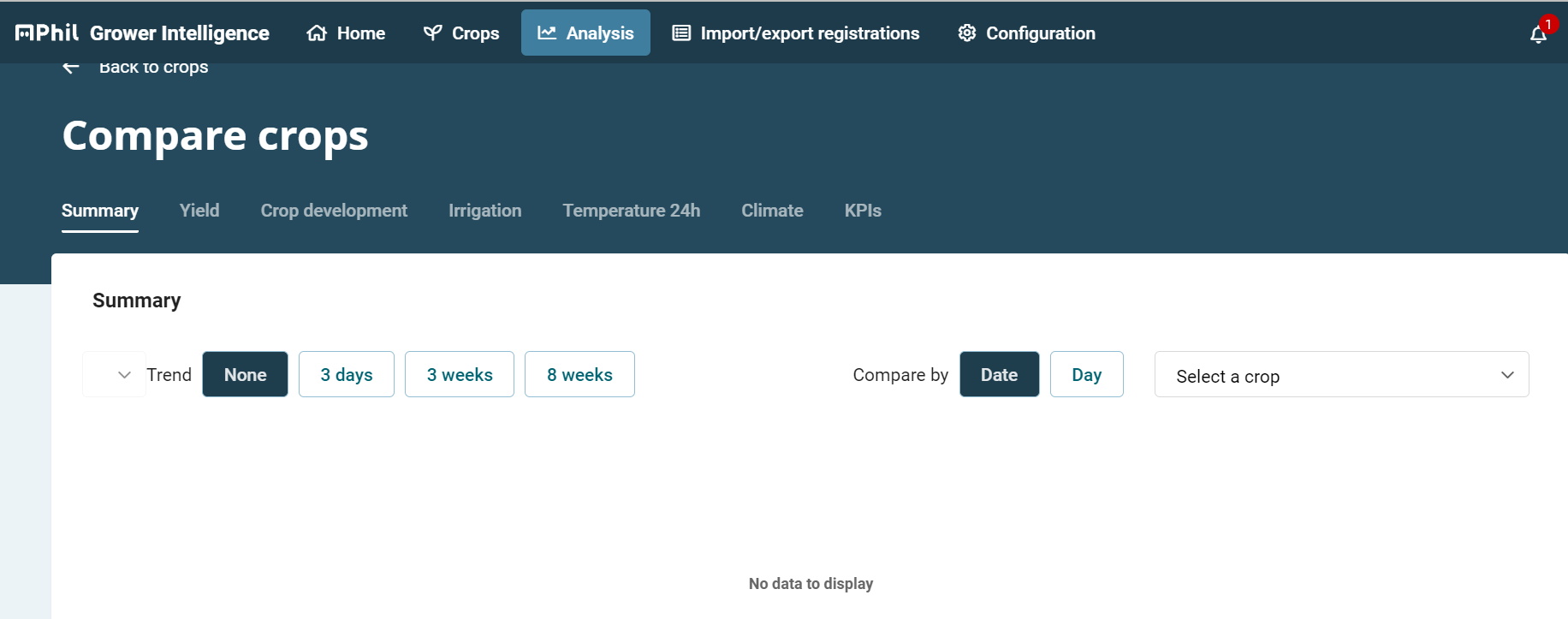Image resolution: width=1568 pixels, height=619 pixels.
Task: Click the Home house icon
Action: 317,33
